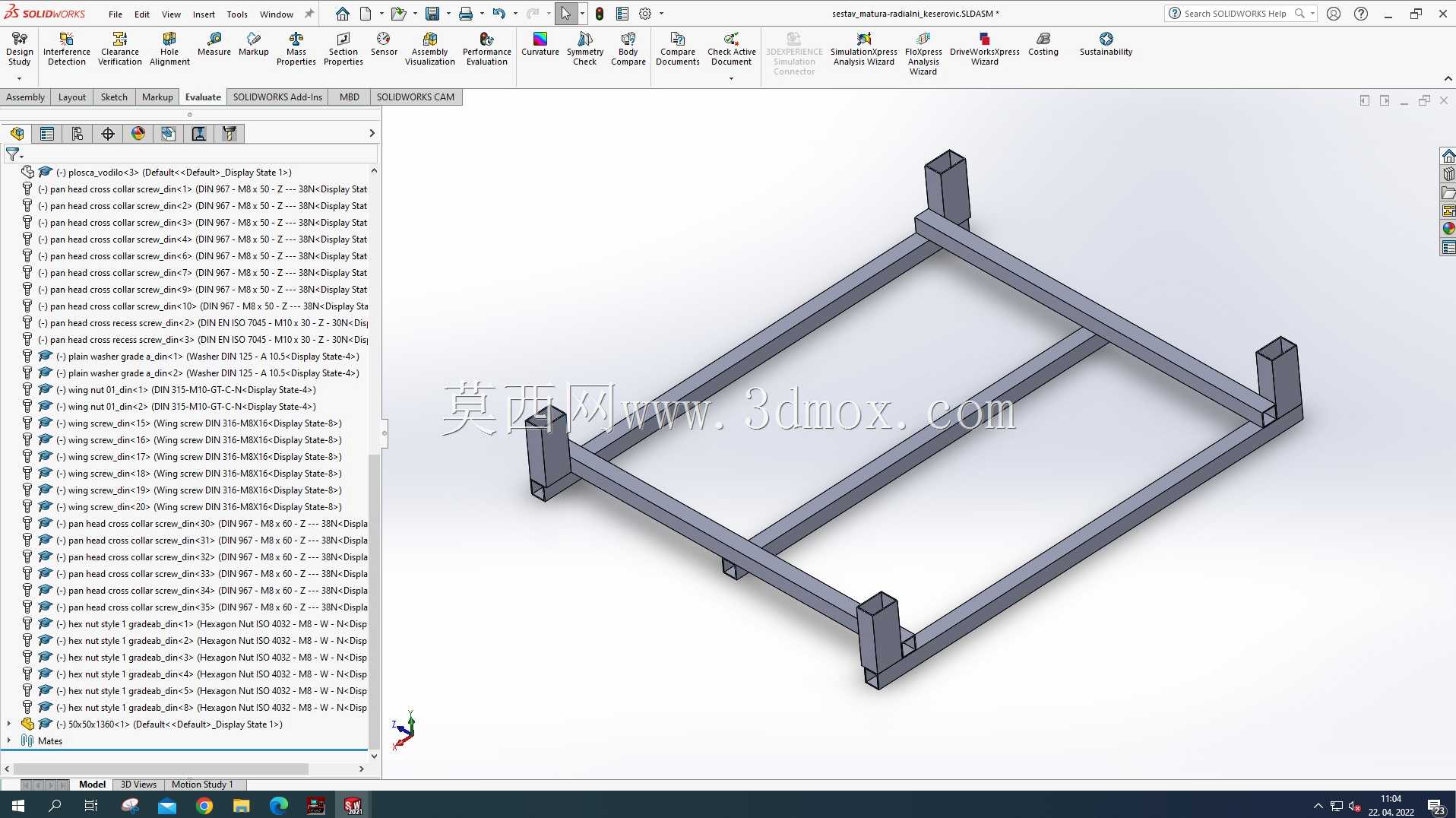1456x818 pixels.
Task: Open Chrome from the taskbar
Action: tap(204, 805)
